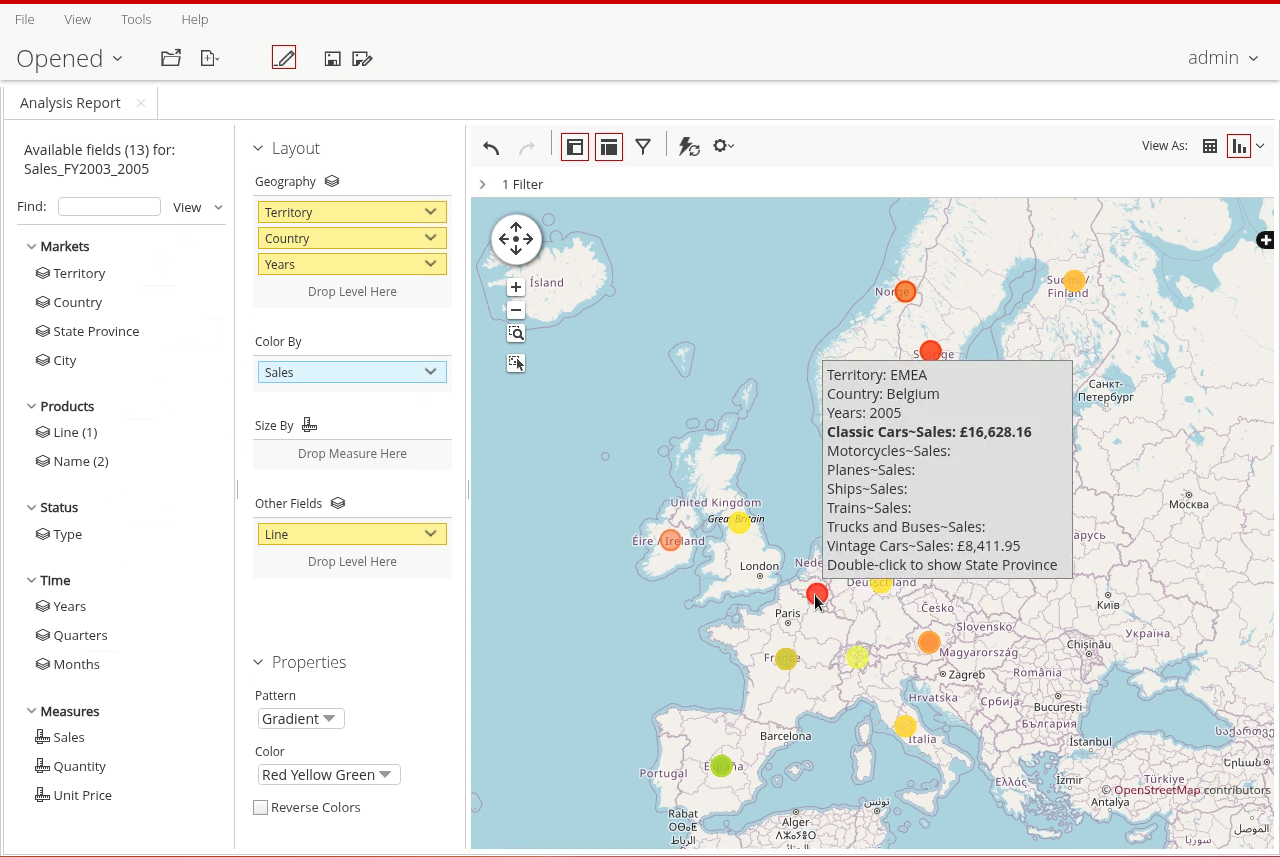Open the Tools menu
The height and width of the screenshot is (857, 1280).
tap(136, 19)
